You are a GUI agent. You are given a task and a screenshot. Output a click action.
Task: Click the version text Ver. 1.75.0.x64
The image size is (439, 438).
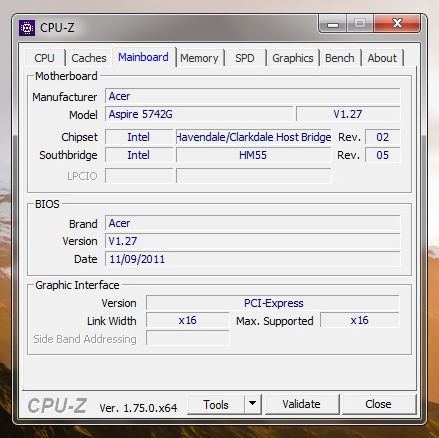138,408
